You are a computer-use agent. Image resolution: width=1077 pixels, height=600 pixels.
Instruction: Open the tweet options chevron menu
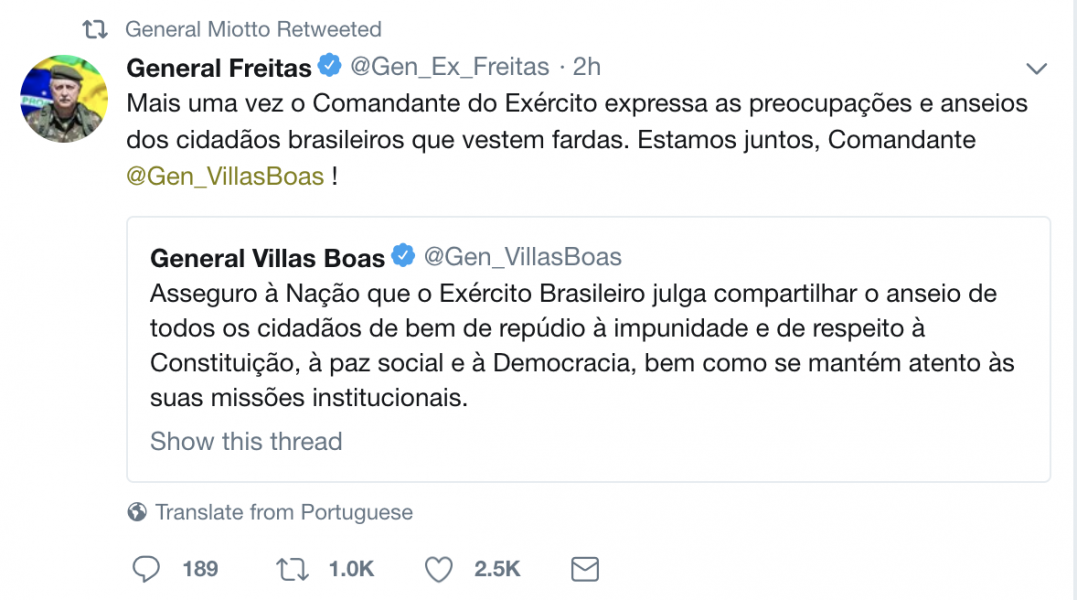[1037, 69]
